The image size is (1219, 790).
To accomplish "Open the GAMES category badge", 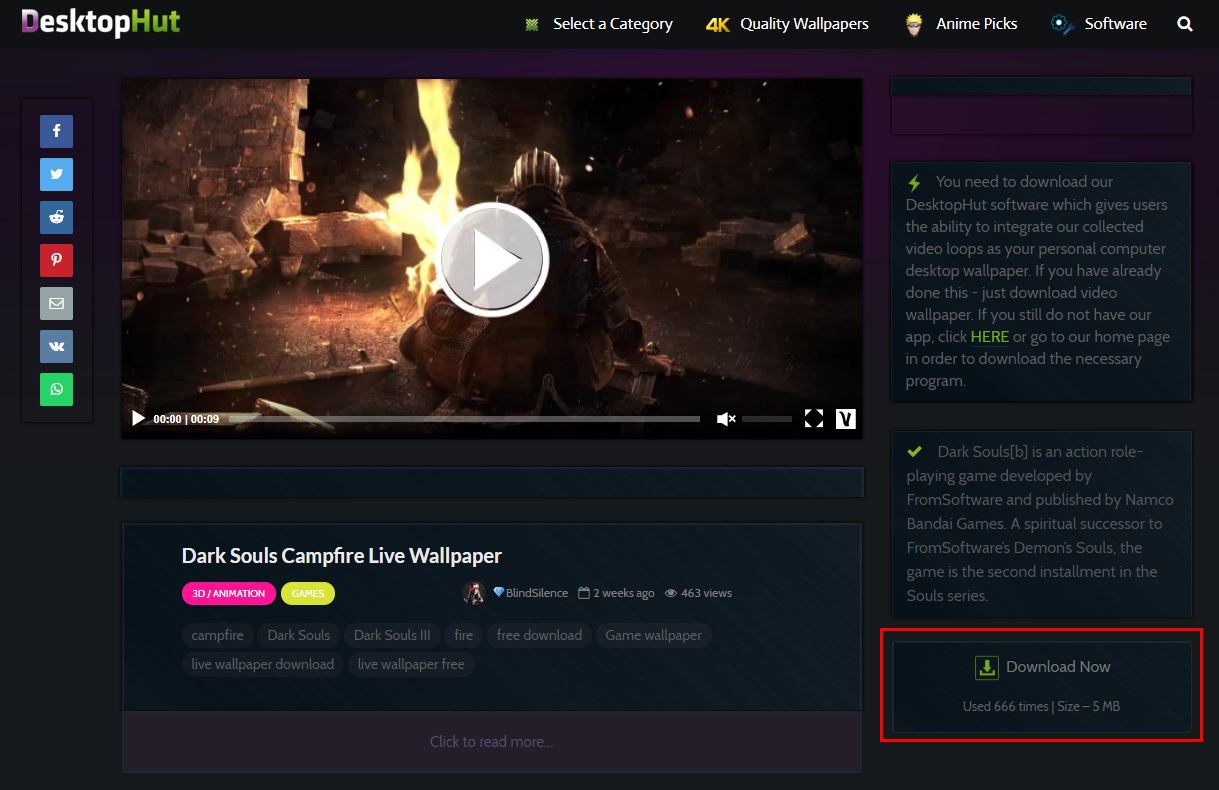I will (308, 593).
